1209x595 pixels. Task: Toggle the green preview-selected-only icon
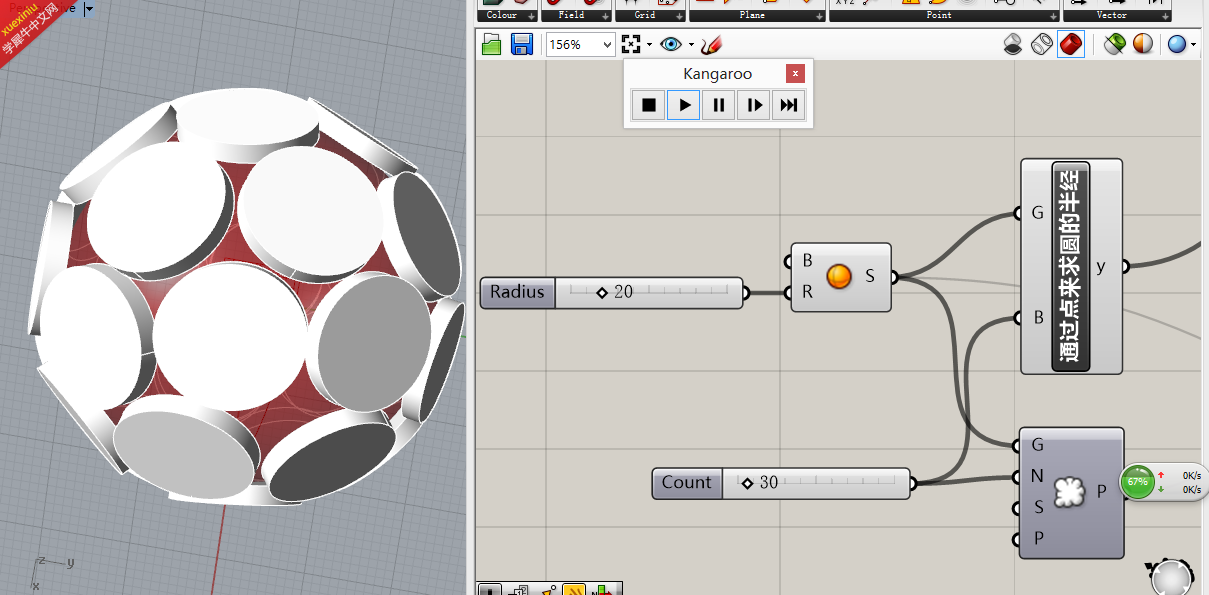[1114, 44]
